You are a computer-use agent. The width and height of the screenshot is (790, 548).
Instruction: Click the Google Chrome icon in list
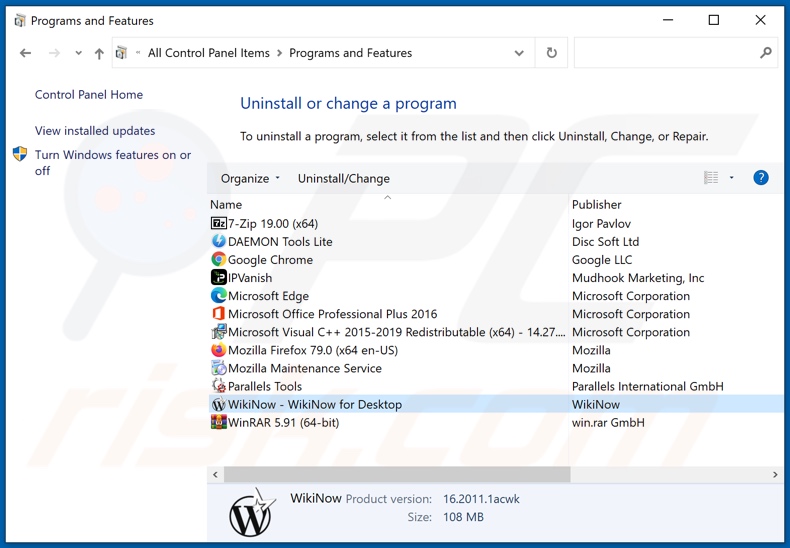[219, 259]
